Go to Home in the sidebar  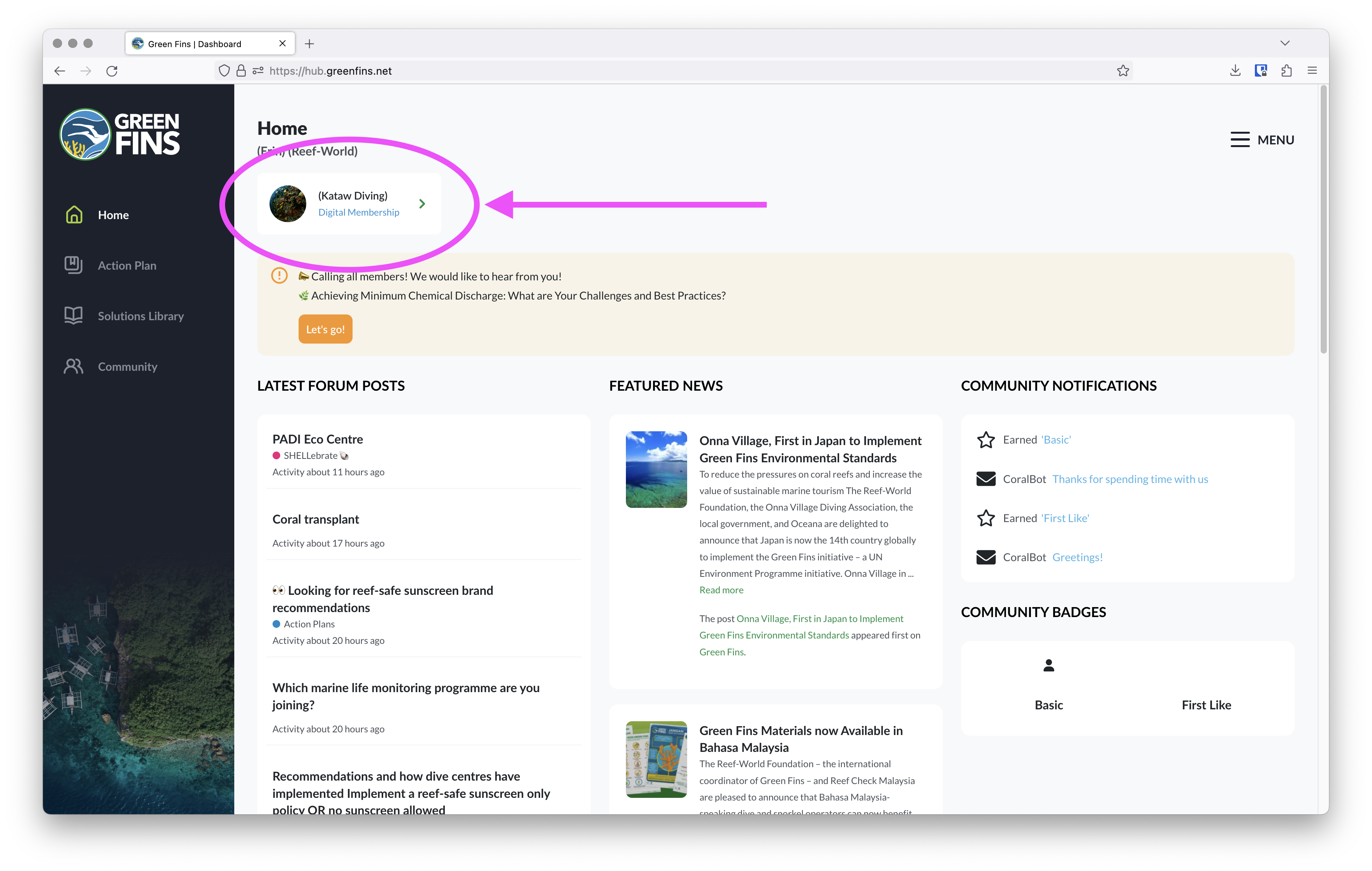click(x=113, y=215)
